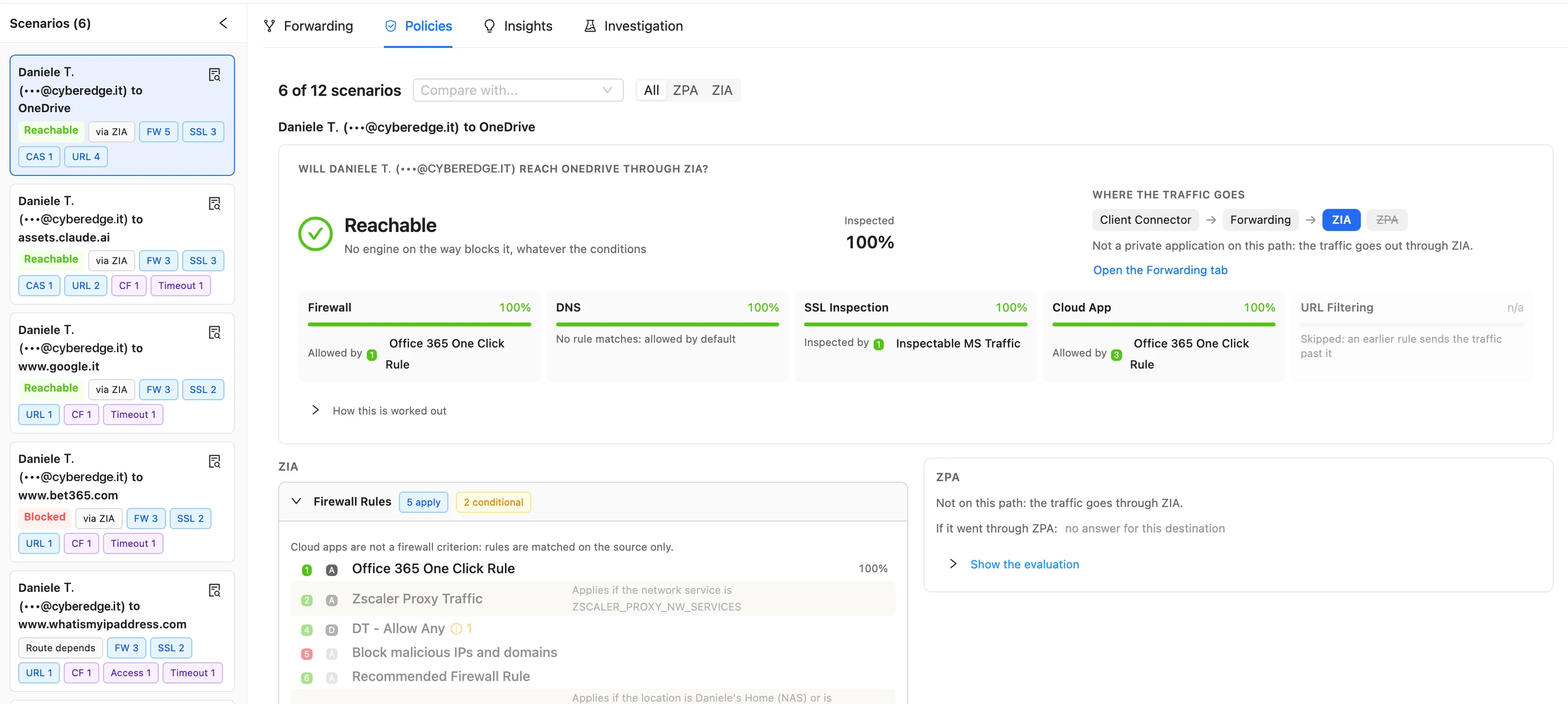Click the Zscaler Proxy Traffic rule row
The width and height of the screenshot is (1568, 704).
592,599
